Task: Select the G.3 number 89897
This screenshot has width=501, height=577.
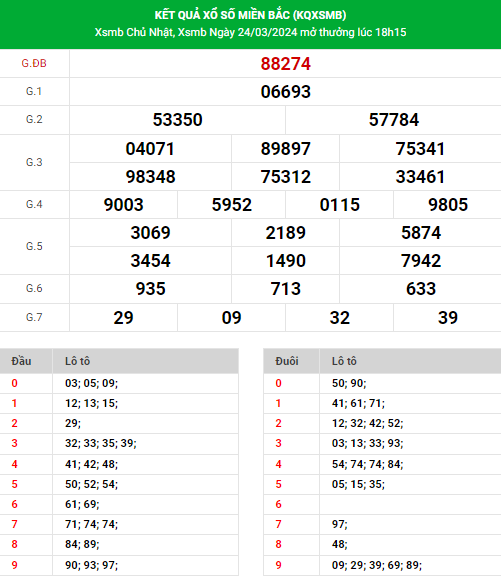Action: pos(286,149)
